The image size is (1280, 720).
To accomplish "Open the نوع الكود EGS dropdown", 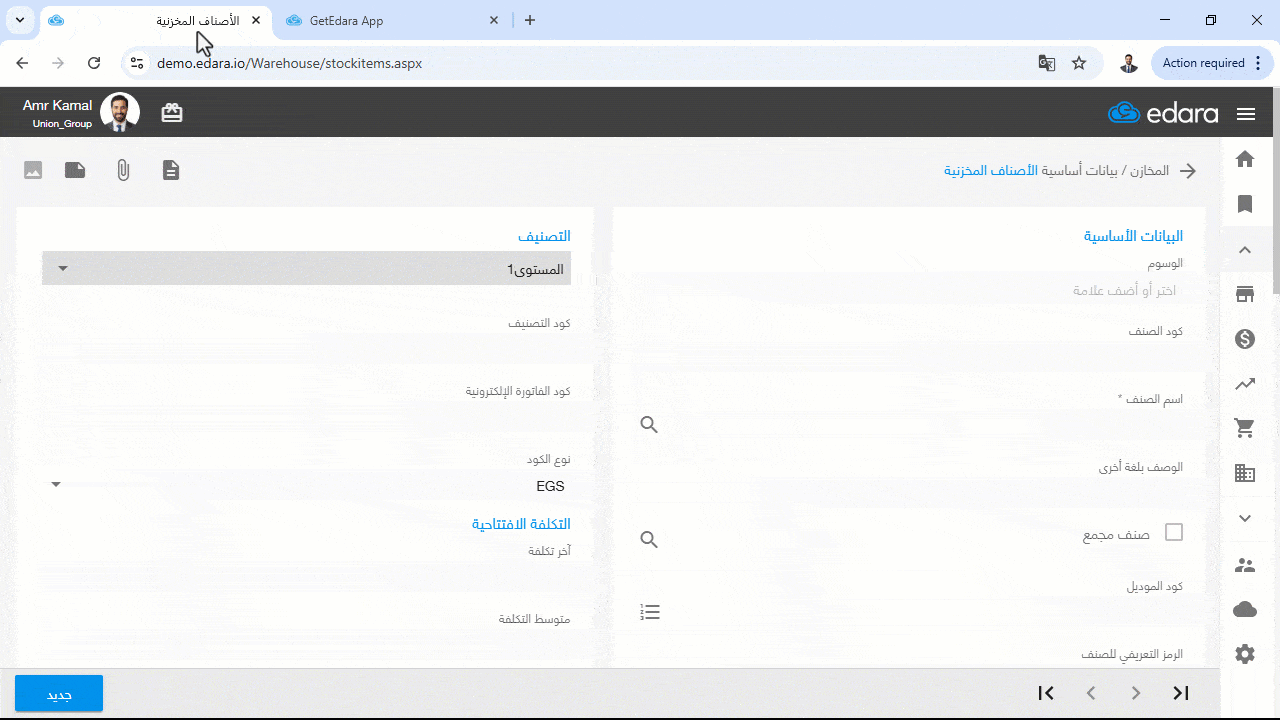I will pos(306,486).
